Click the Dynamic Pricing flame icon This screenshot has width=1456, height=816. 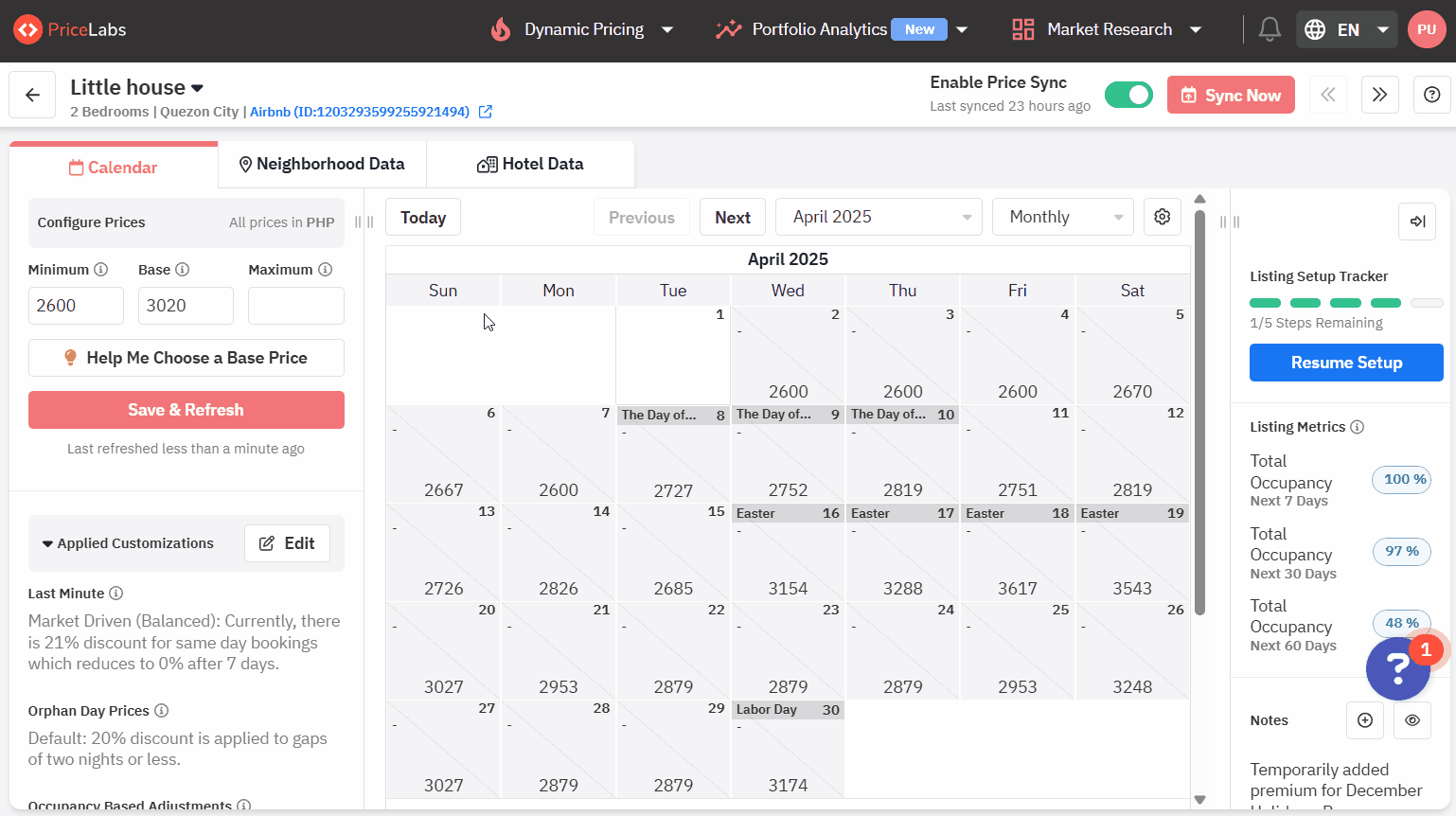point(501,29)
